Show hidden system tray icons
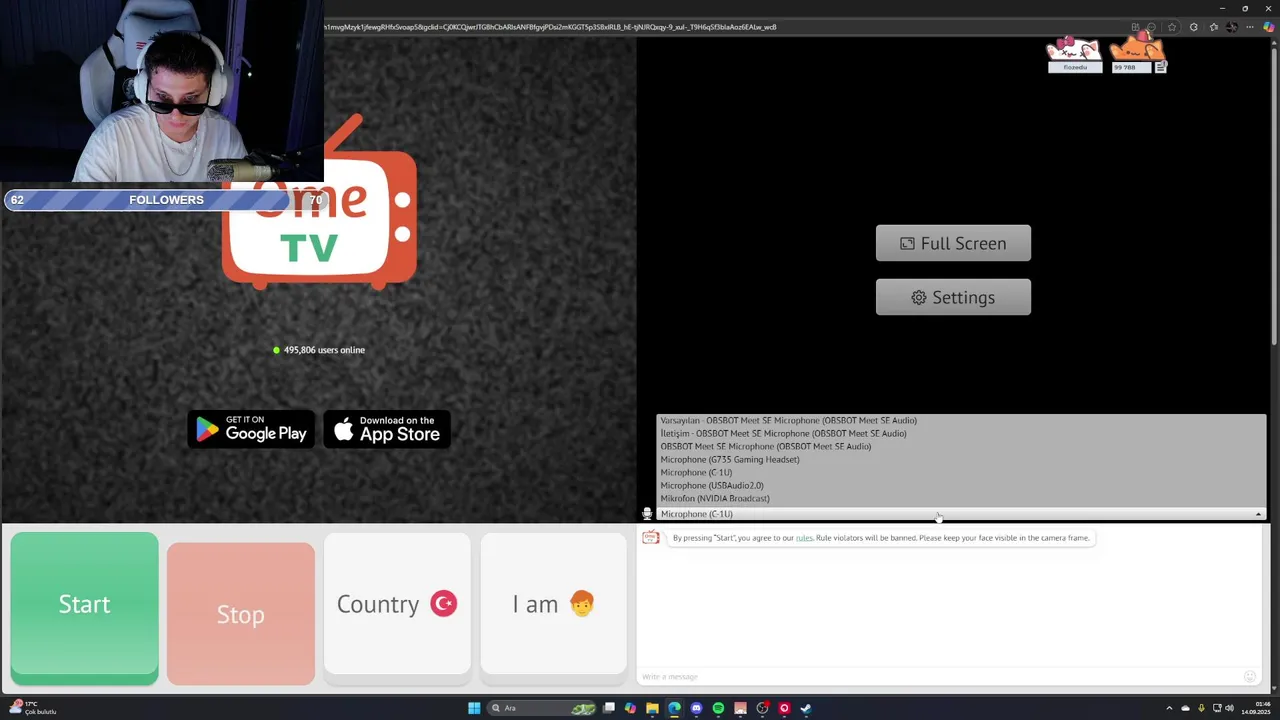The image size is (1280, 720). coord(1169,708)
